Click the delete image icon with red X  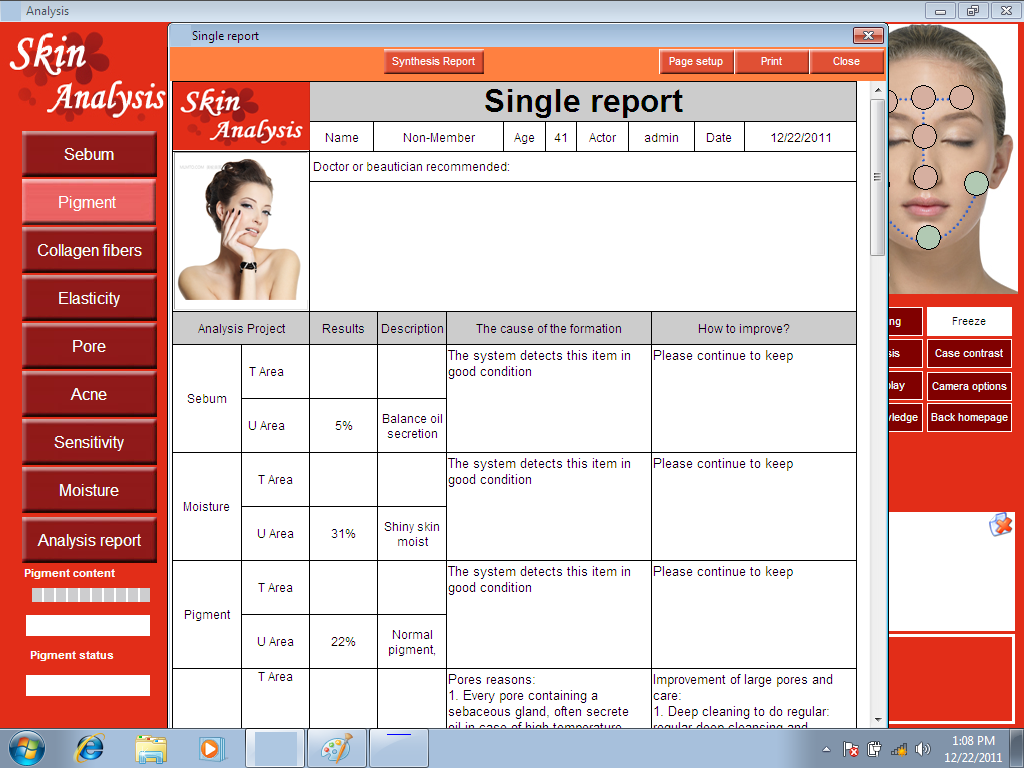pos(1000,525)
